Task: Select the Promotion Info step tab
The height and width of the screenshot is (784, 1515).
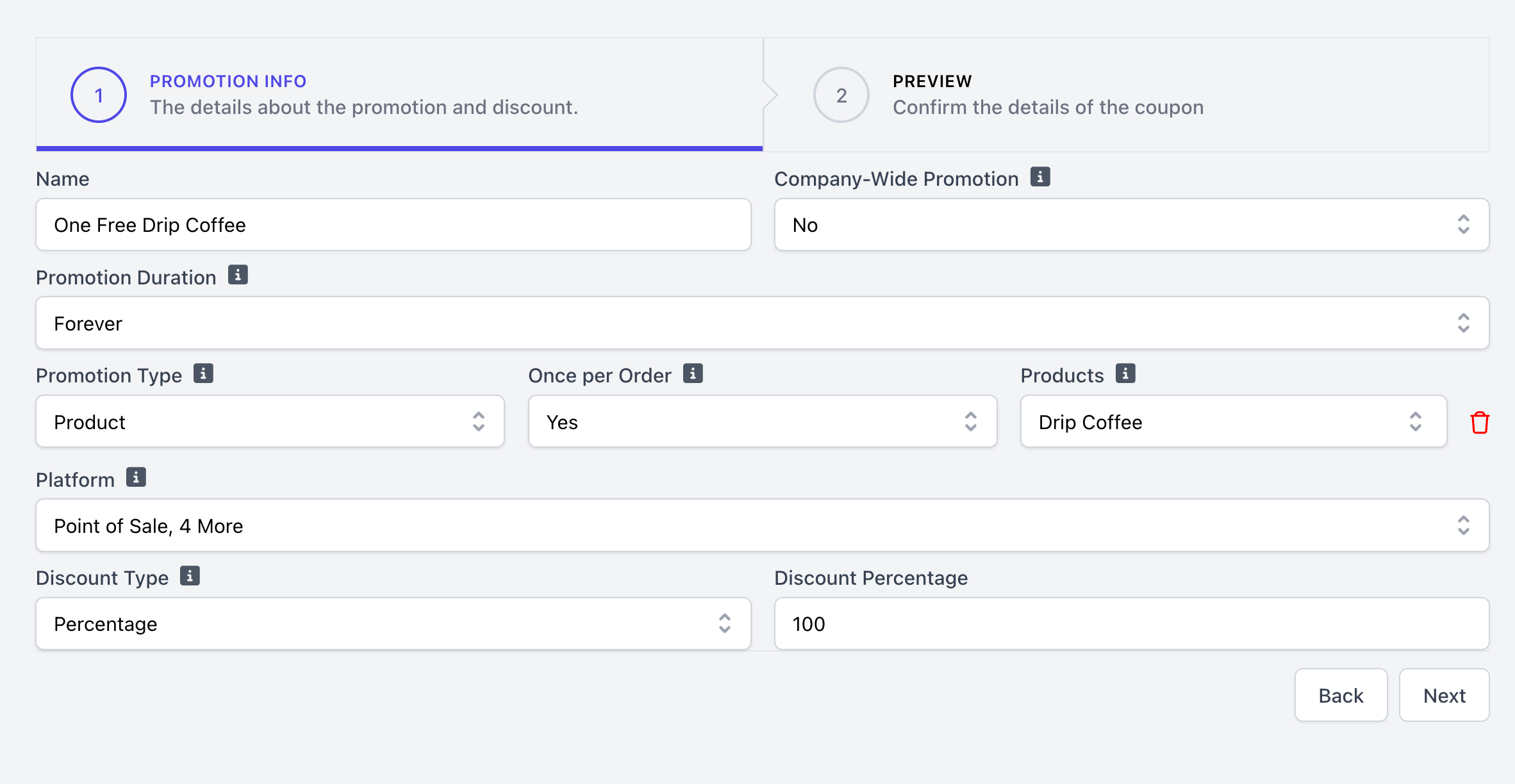Action: pos(399,95)
